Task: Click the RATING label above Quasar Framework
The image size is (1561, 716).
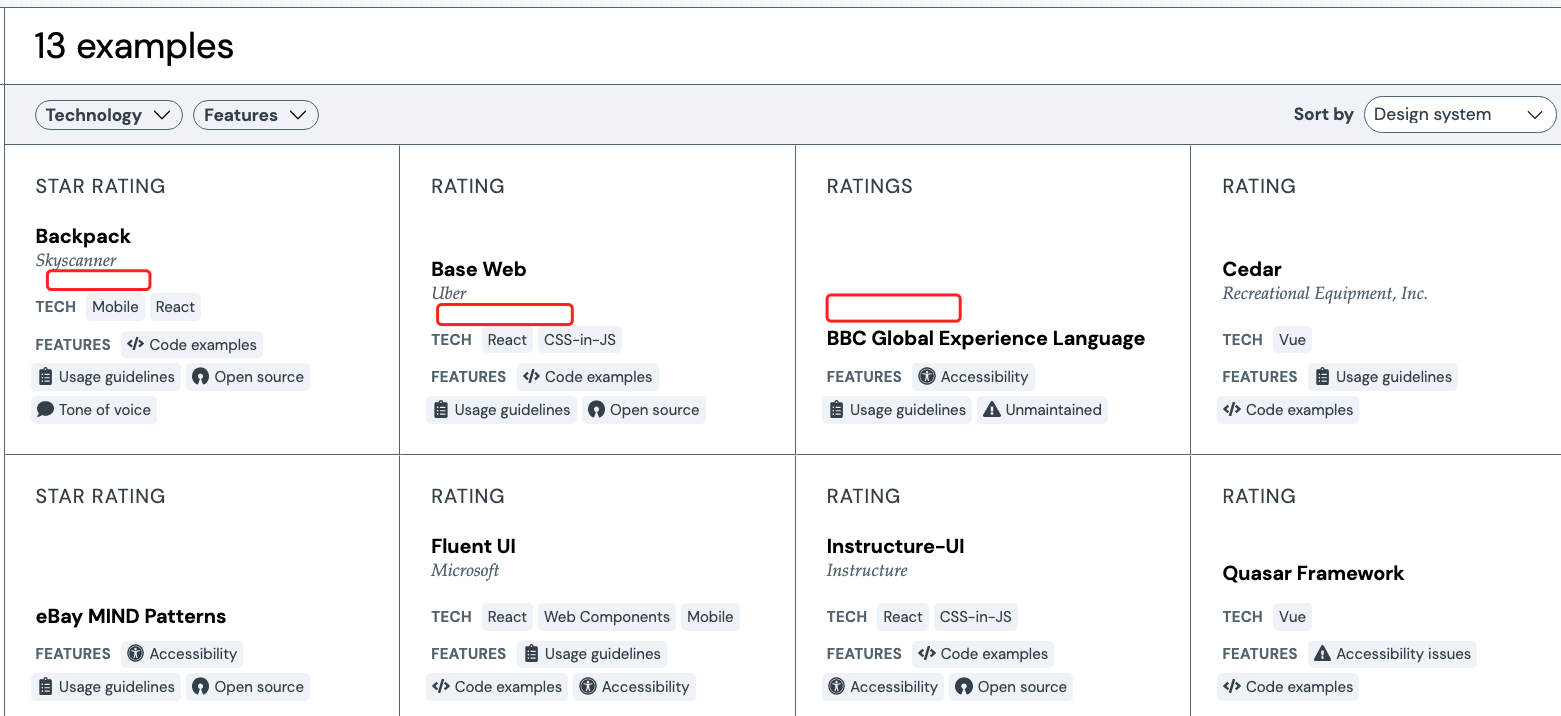Action: [1259, 496]
